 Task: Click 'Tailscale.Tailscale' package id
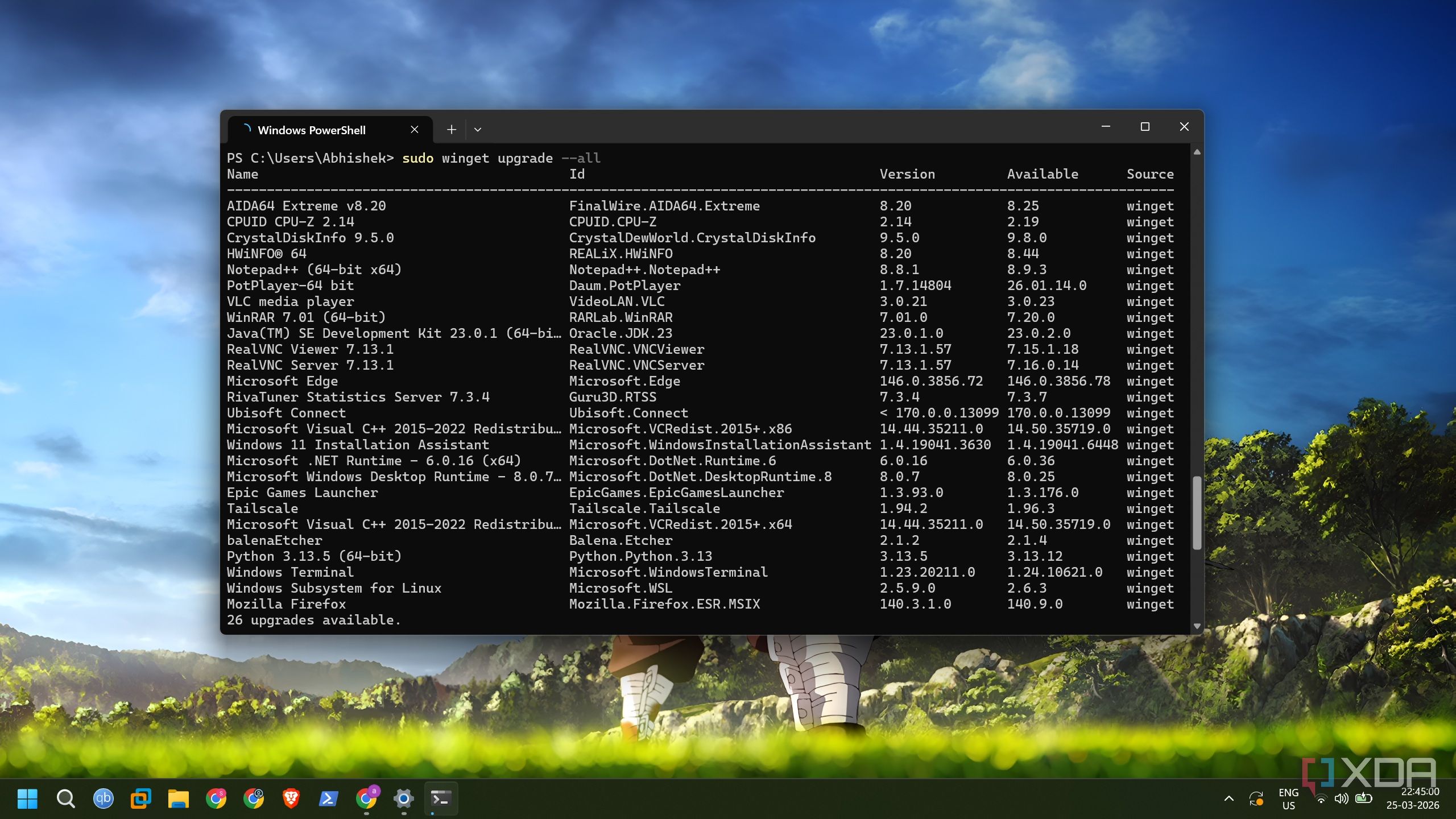(x=644, y=508)
